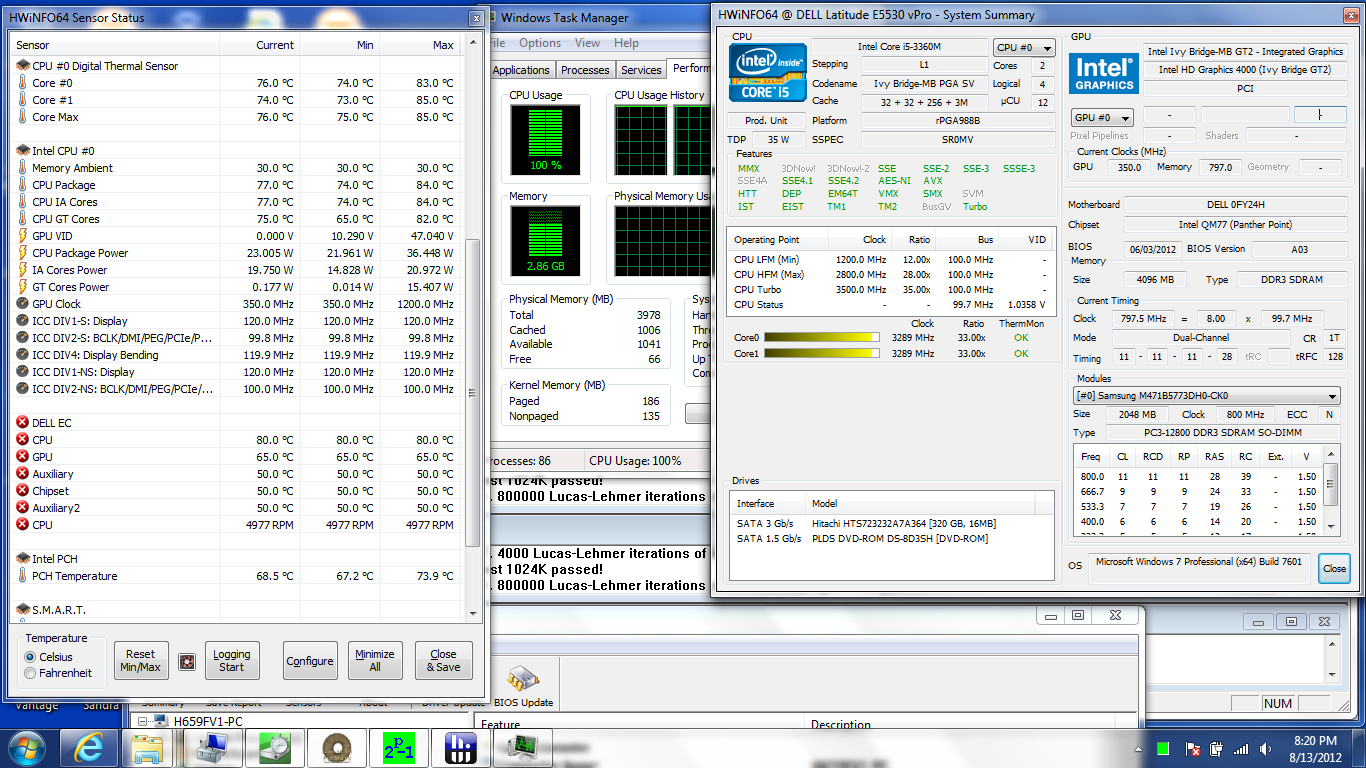Image resolution: width=1366 pixels, height=768 pixels.
Task: Open the View menu in Task Manager
Action: click(587, 43)
